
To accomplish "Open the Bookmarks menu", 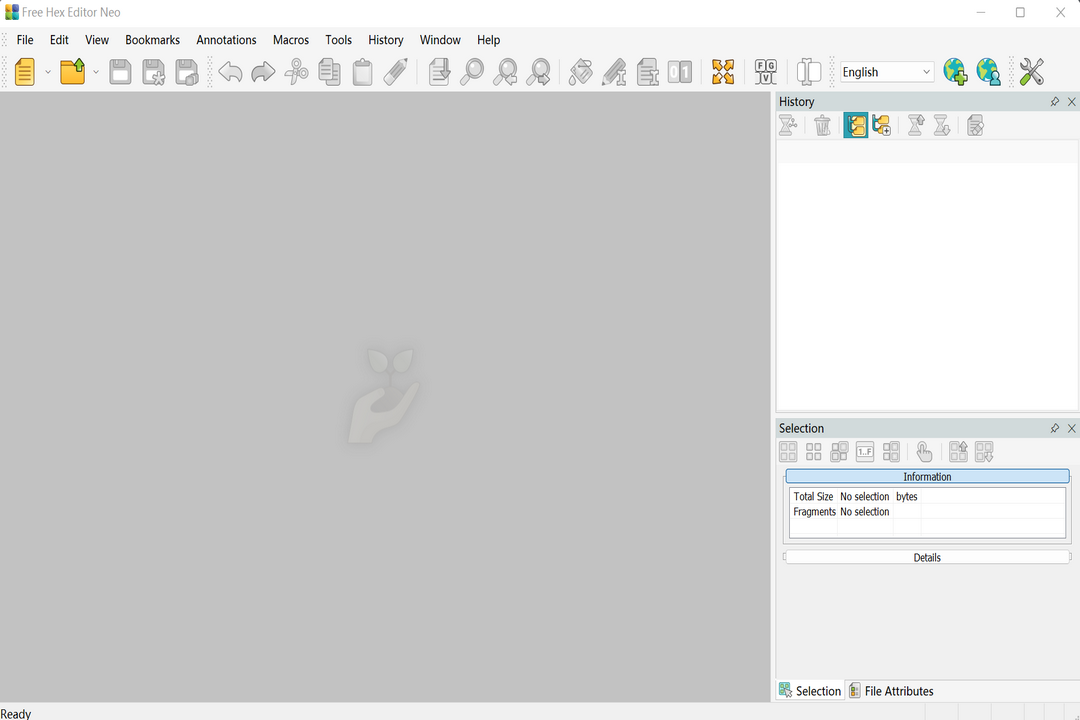I will (x=152, y=40).
